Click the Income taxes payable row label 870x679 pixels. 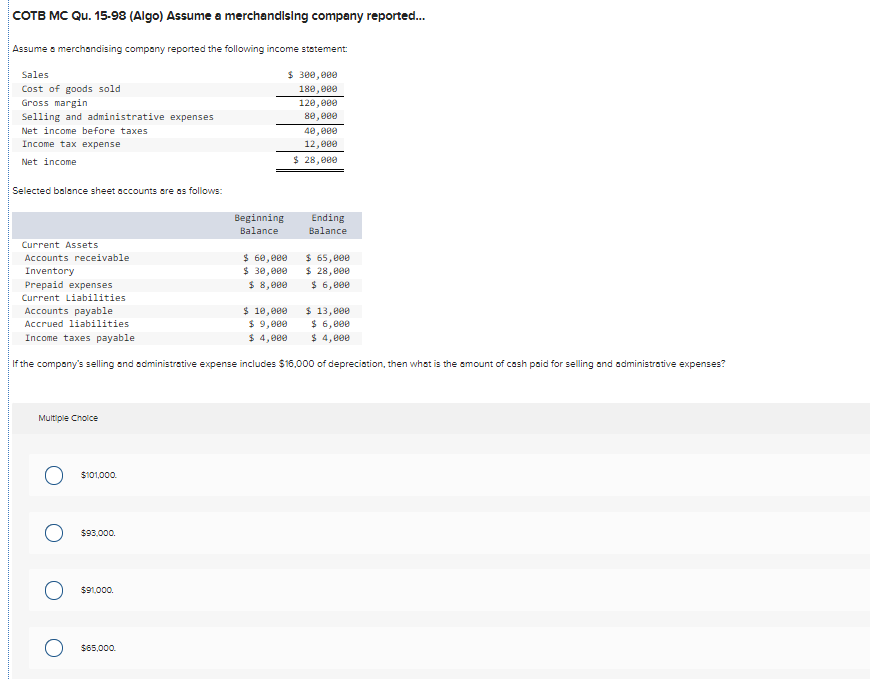(x=79, y=338)
